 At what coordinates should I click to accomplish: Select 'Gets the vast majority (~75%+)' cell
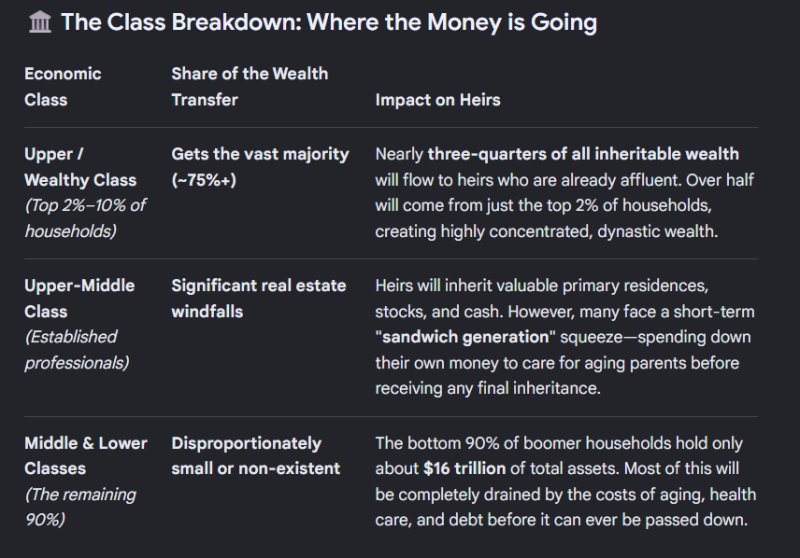tap(260, 167)
